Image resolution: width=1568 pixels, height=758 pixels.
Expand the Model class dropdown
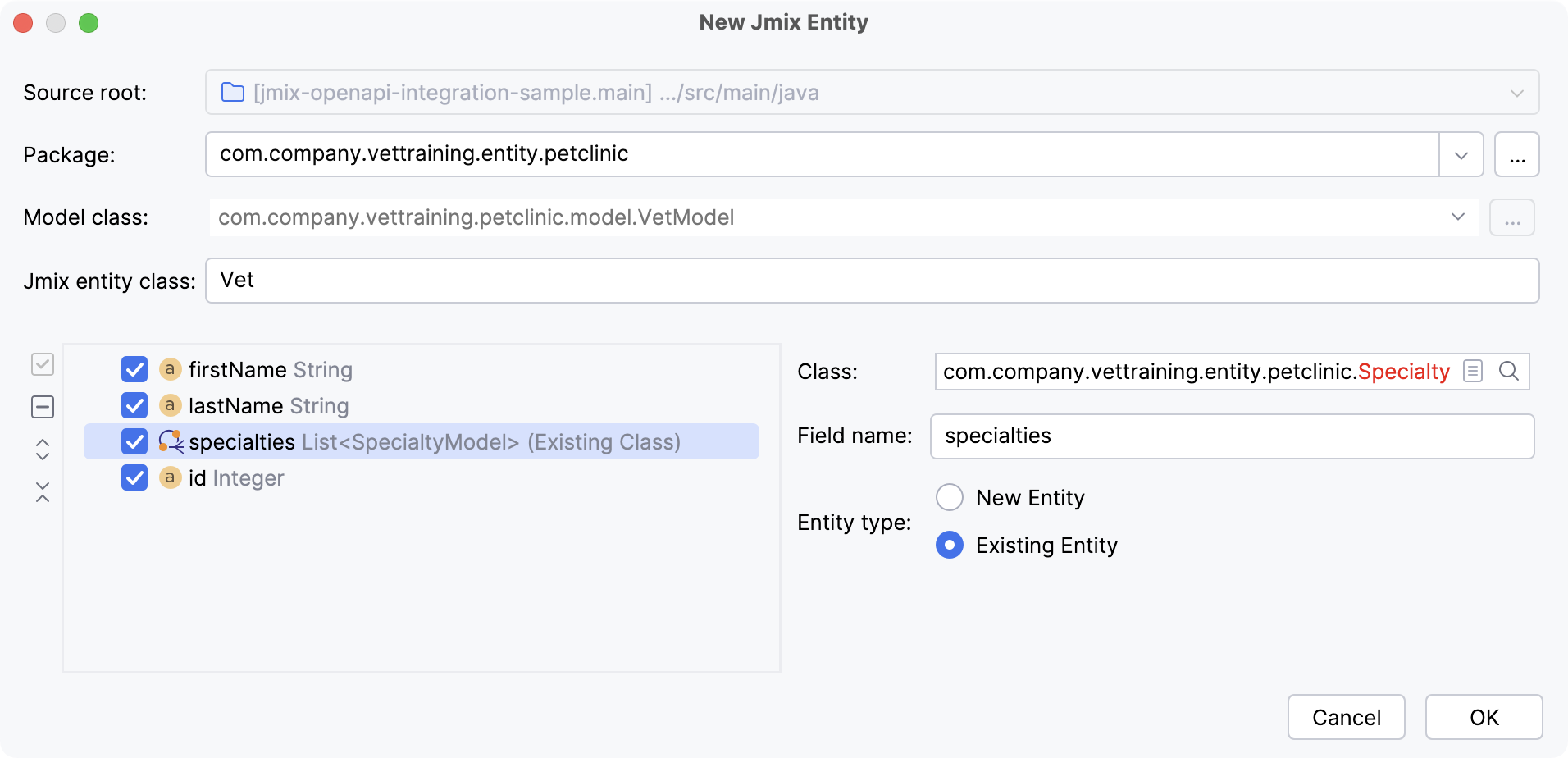[1457, 217]
